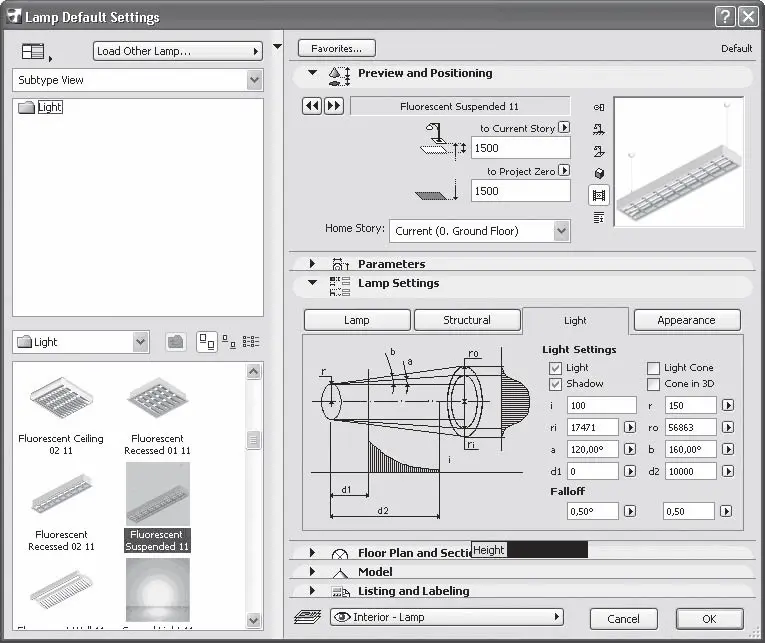Click the library scrollbar up arrow
The width and height of the screenshot is (765, 643).
pos(253,372)
